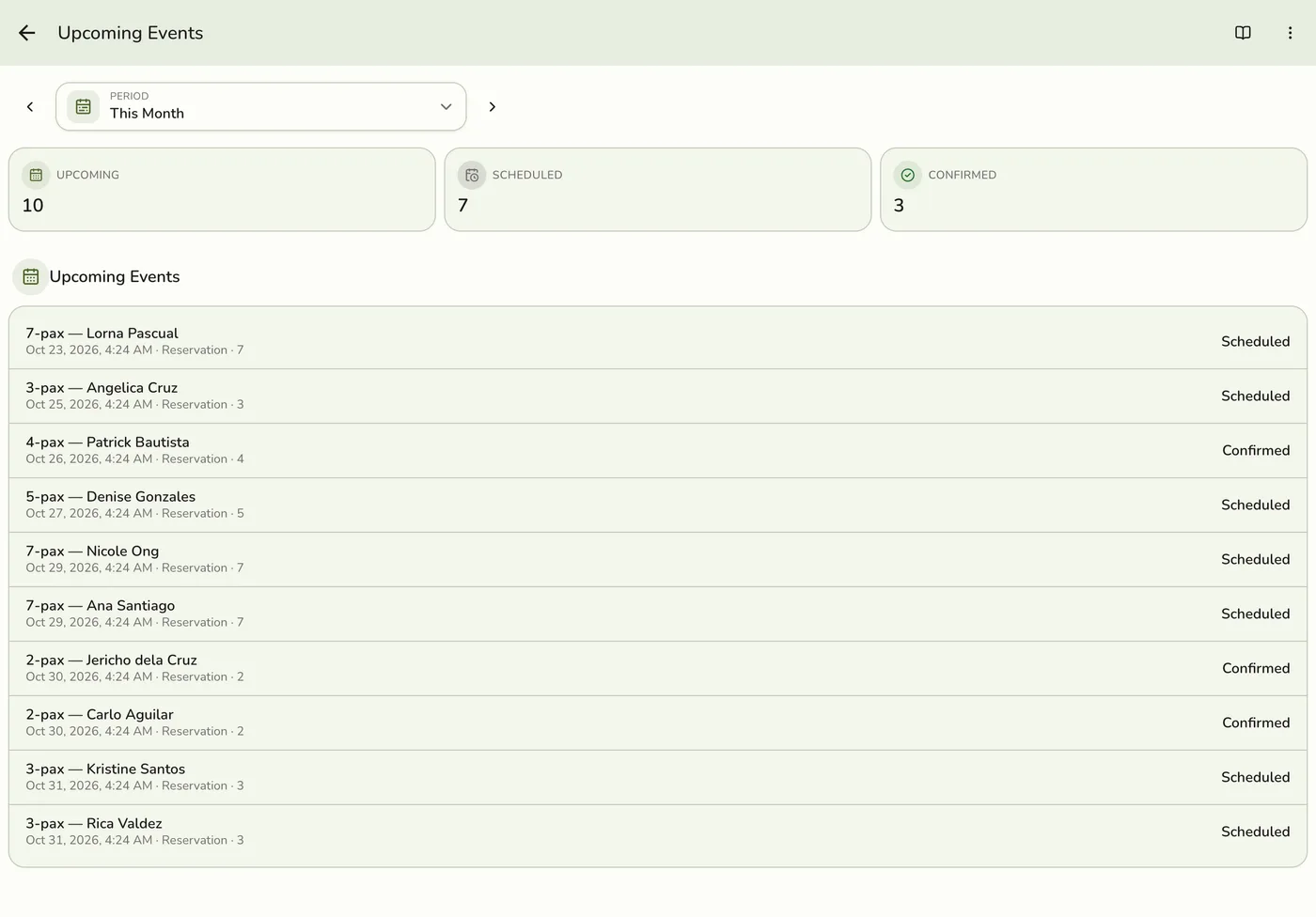Click Scheduled status on Angelica Cruz row
This screenshot has width=1316, height=917.
(x=1255, y=396)
